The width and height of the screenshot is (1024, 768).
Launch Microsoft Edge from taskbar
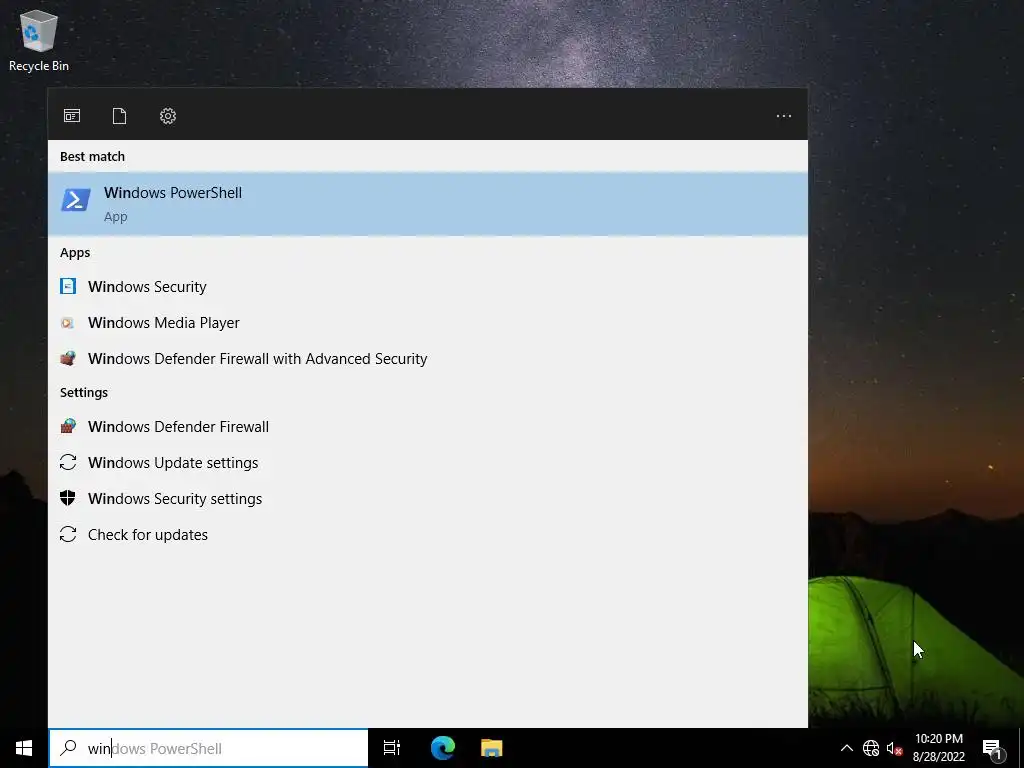click(x=443, y=748)
